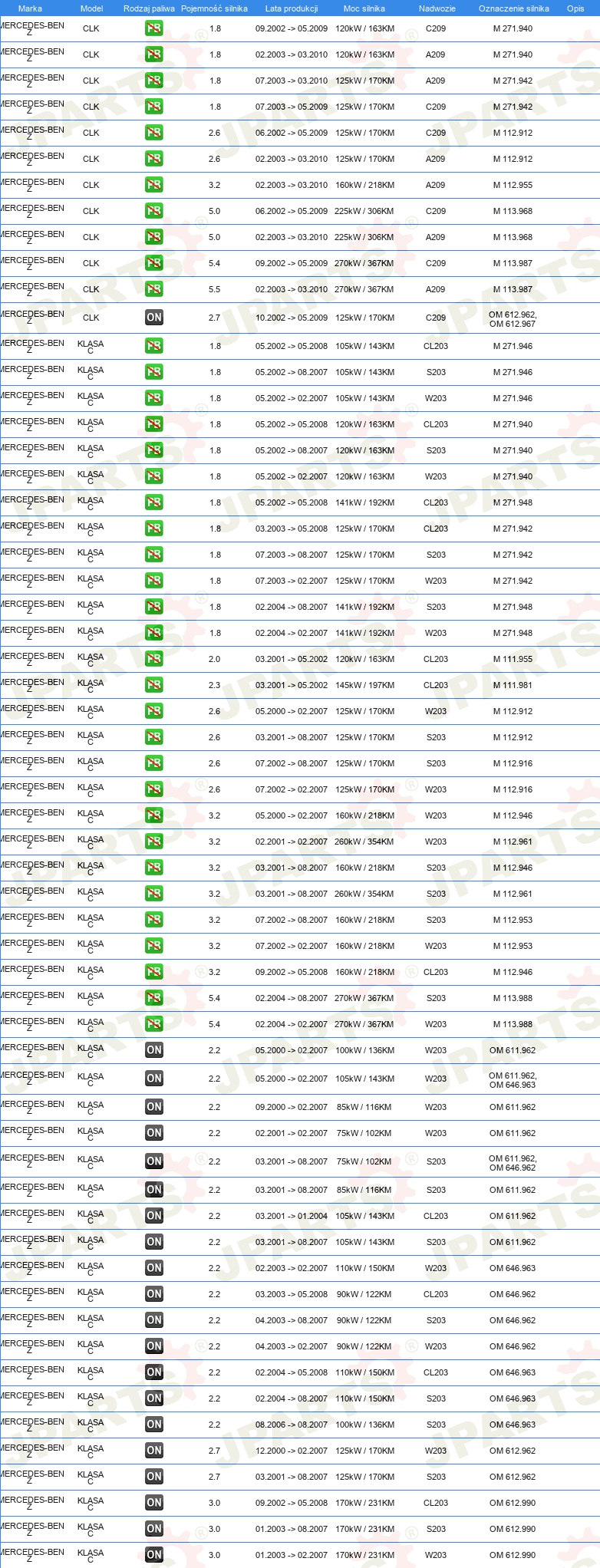The width and height of the screenshot is (600, 1568).
Task: Click the ON icon in the OM 611.962, OM 646.963 row
Action: [154, 1079]
